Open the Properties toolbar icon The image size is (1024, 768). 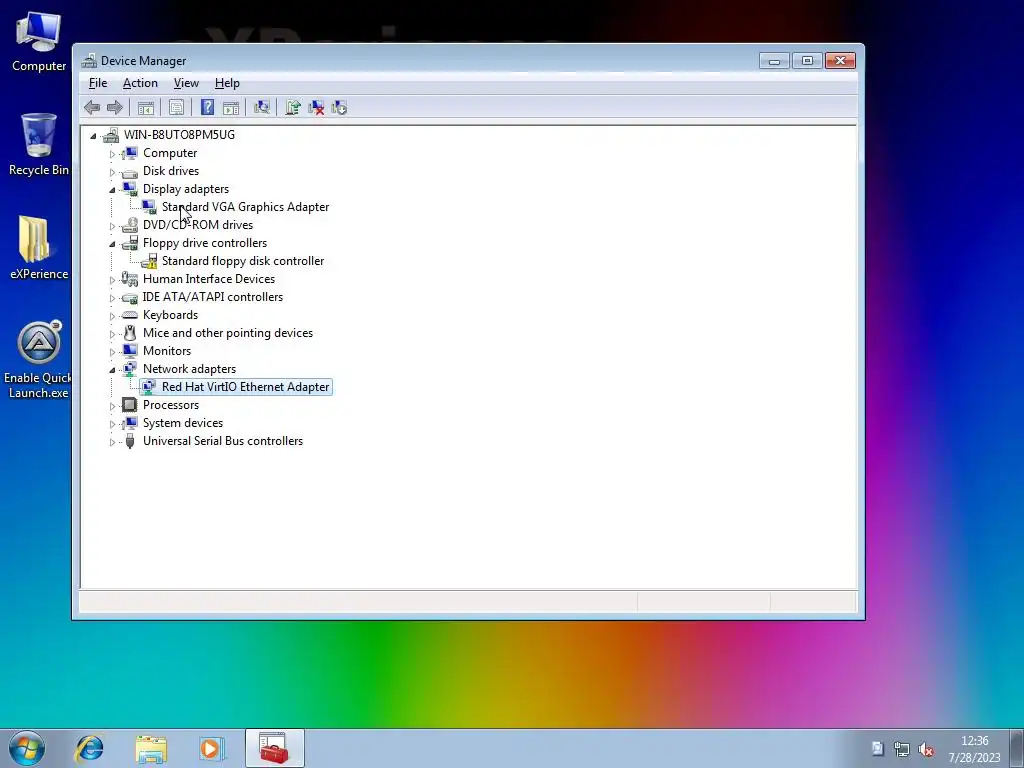176,108
